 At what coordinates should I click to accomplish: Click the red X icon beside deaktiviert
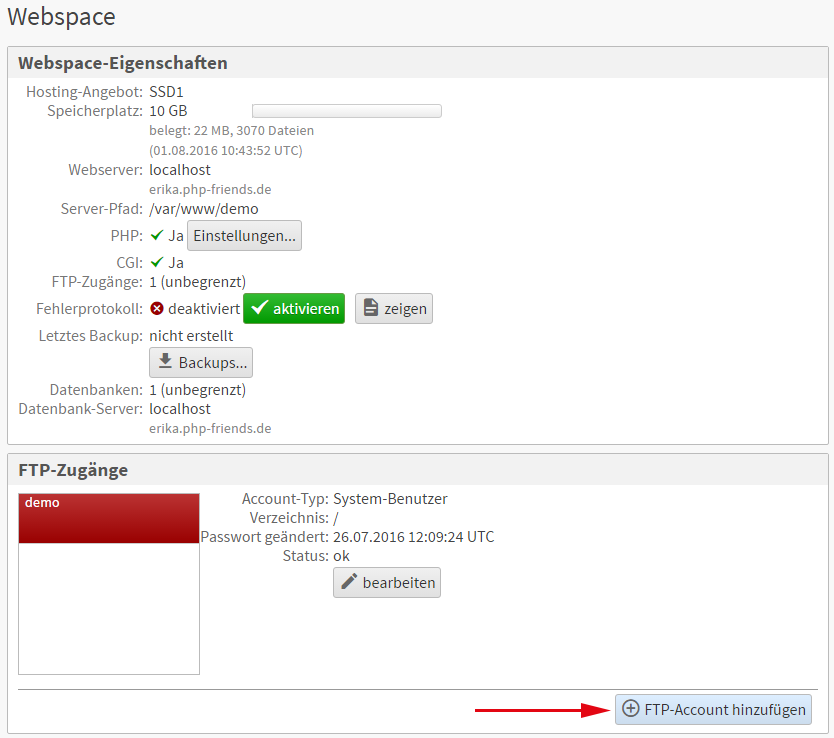[157, 309]
